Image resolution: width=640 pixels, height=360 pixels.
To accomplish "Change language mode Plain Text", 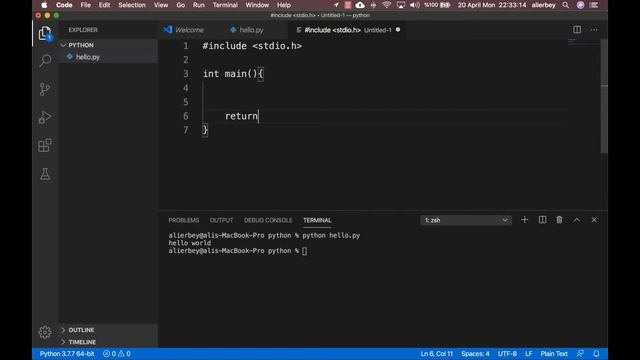I will click(x=554, y=353).
